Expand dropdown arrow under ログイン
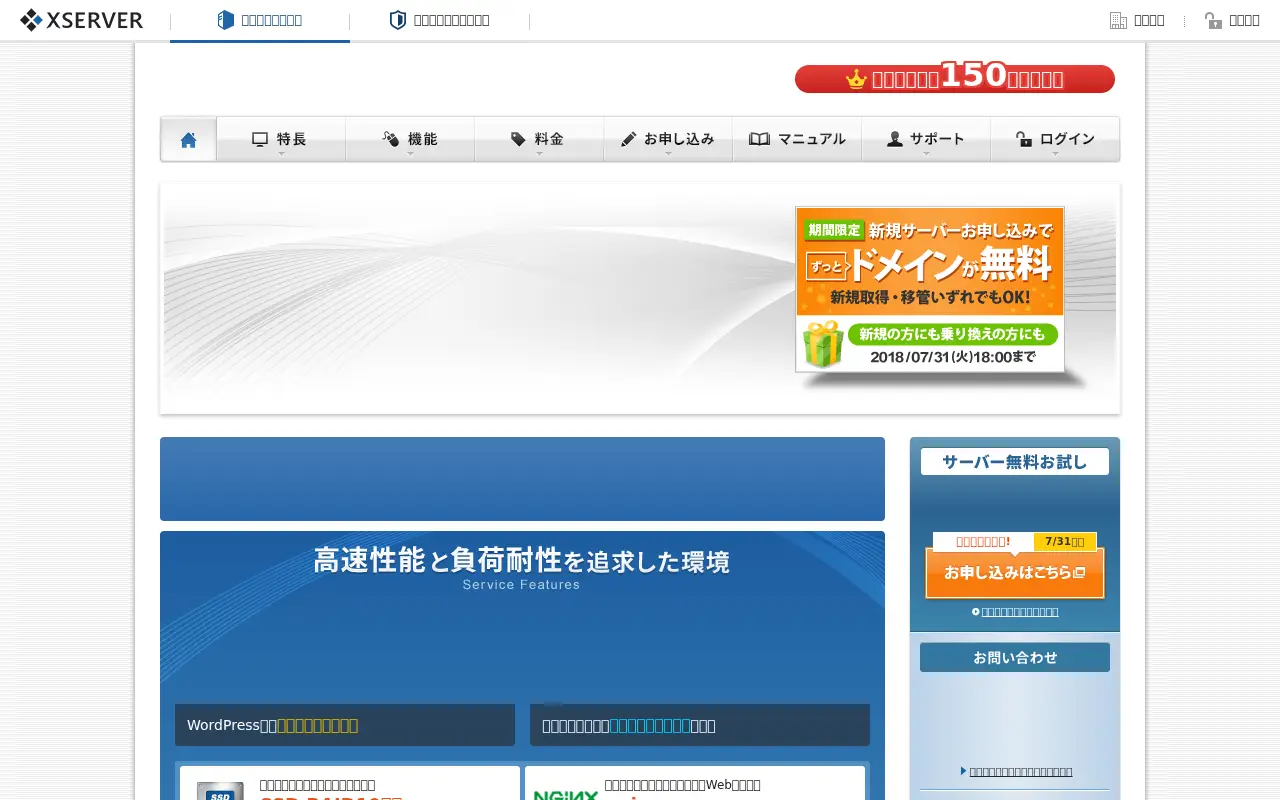The width and height of the screenshot is (1280, 800). 1055,154
